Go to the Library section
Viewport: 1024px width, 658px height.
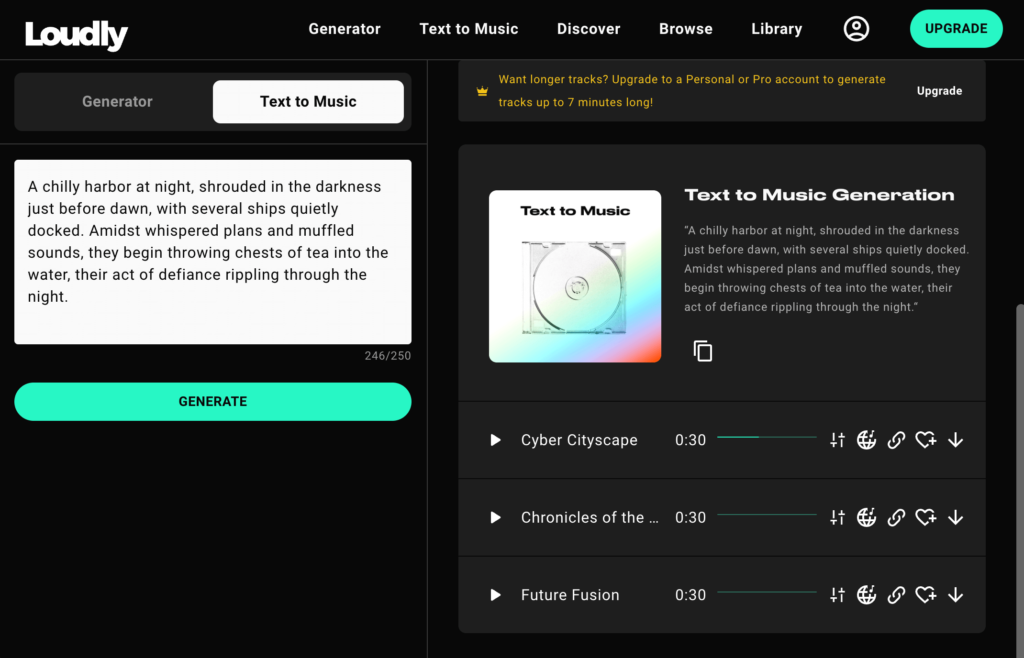[776, 28]
